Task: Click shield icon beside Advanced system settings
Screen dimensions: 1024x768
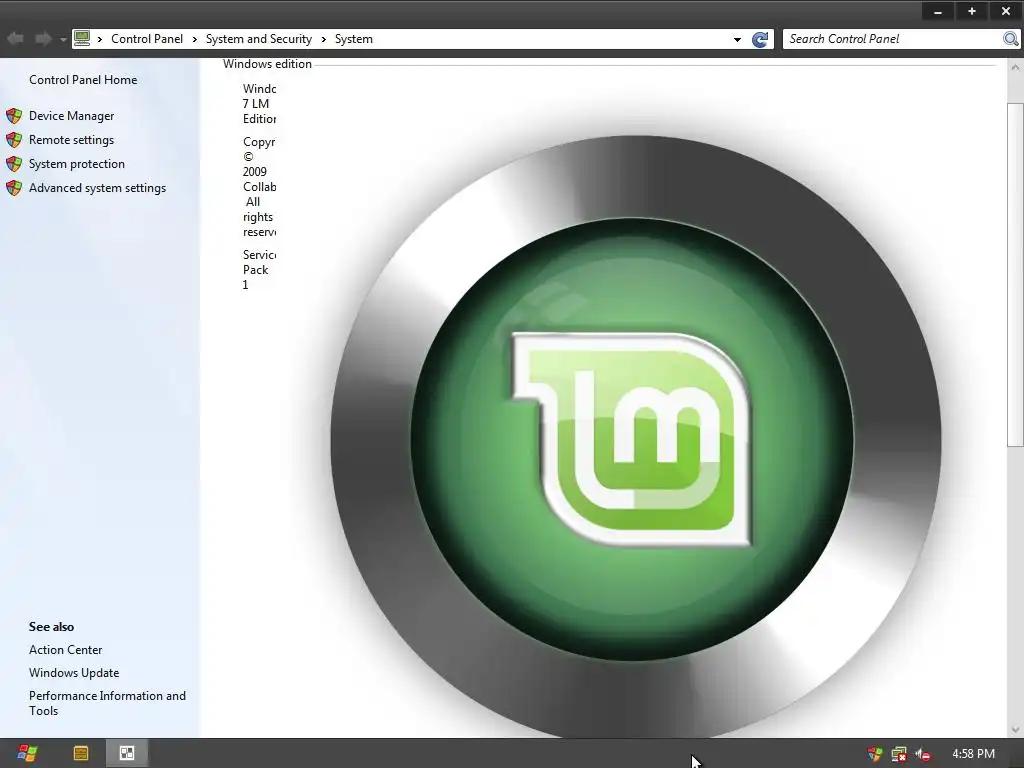Action: pyautogui.click(x=14, y=188)
